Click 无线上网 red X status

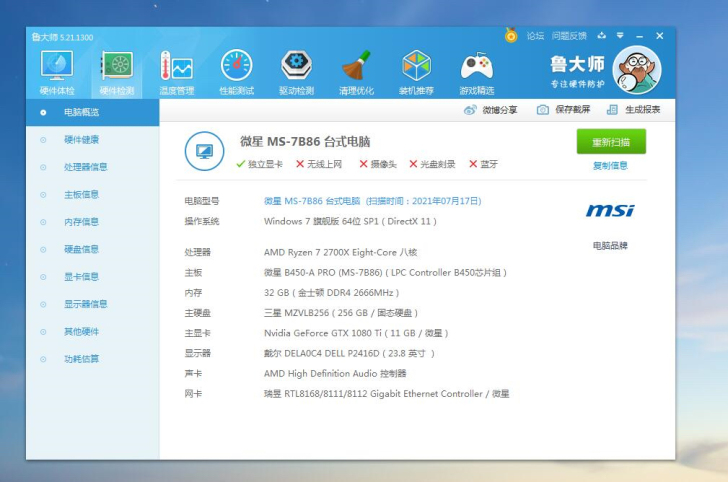(319, 164)
